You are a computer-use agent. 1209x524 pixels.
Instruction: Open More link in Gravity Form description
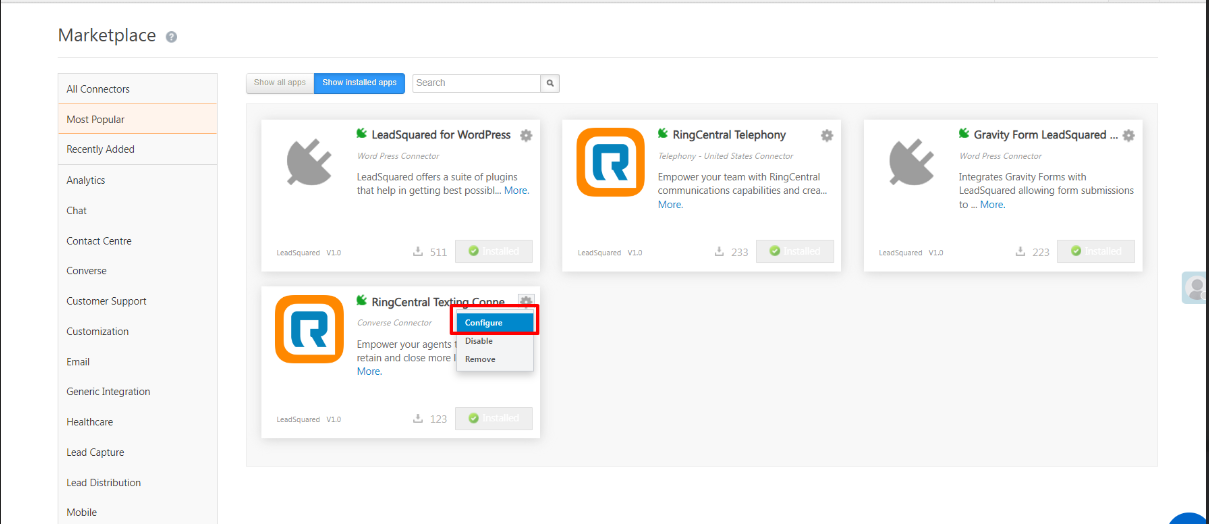pyautogui.click(x=992, y=204)
